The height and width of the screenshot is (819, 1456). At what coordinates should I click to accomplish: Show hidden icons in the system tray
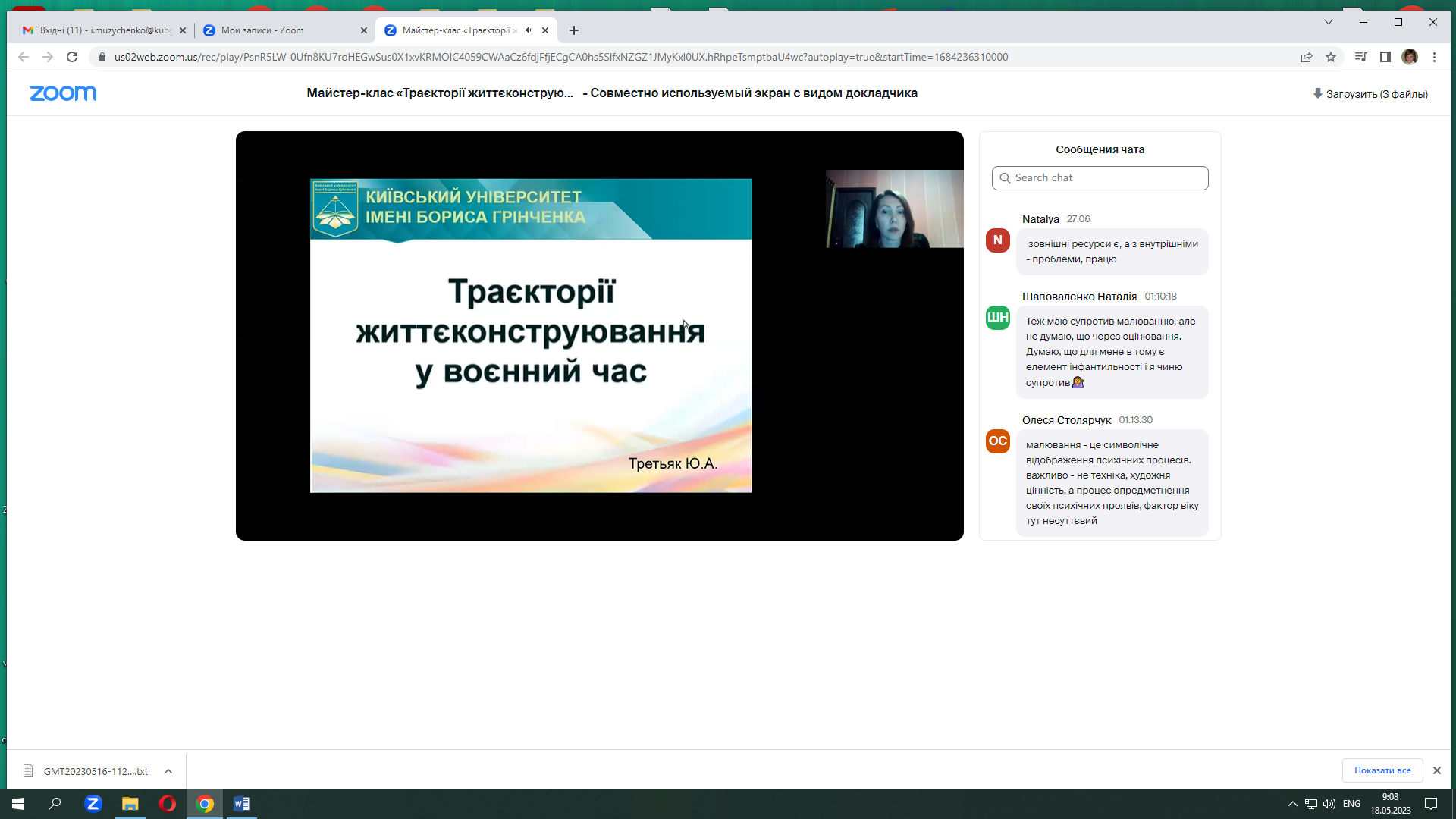click(1291, 804)
